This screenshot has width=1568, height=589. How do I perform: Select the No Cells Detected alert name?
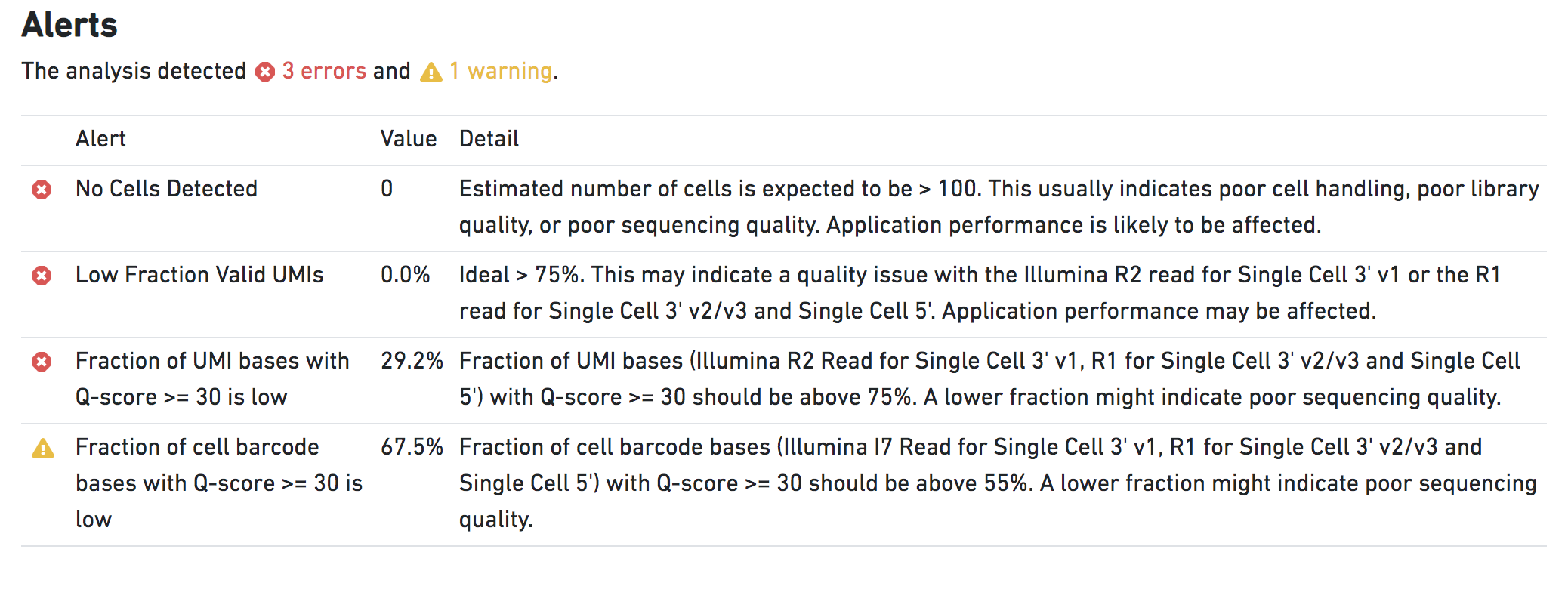pos(166,189)
